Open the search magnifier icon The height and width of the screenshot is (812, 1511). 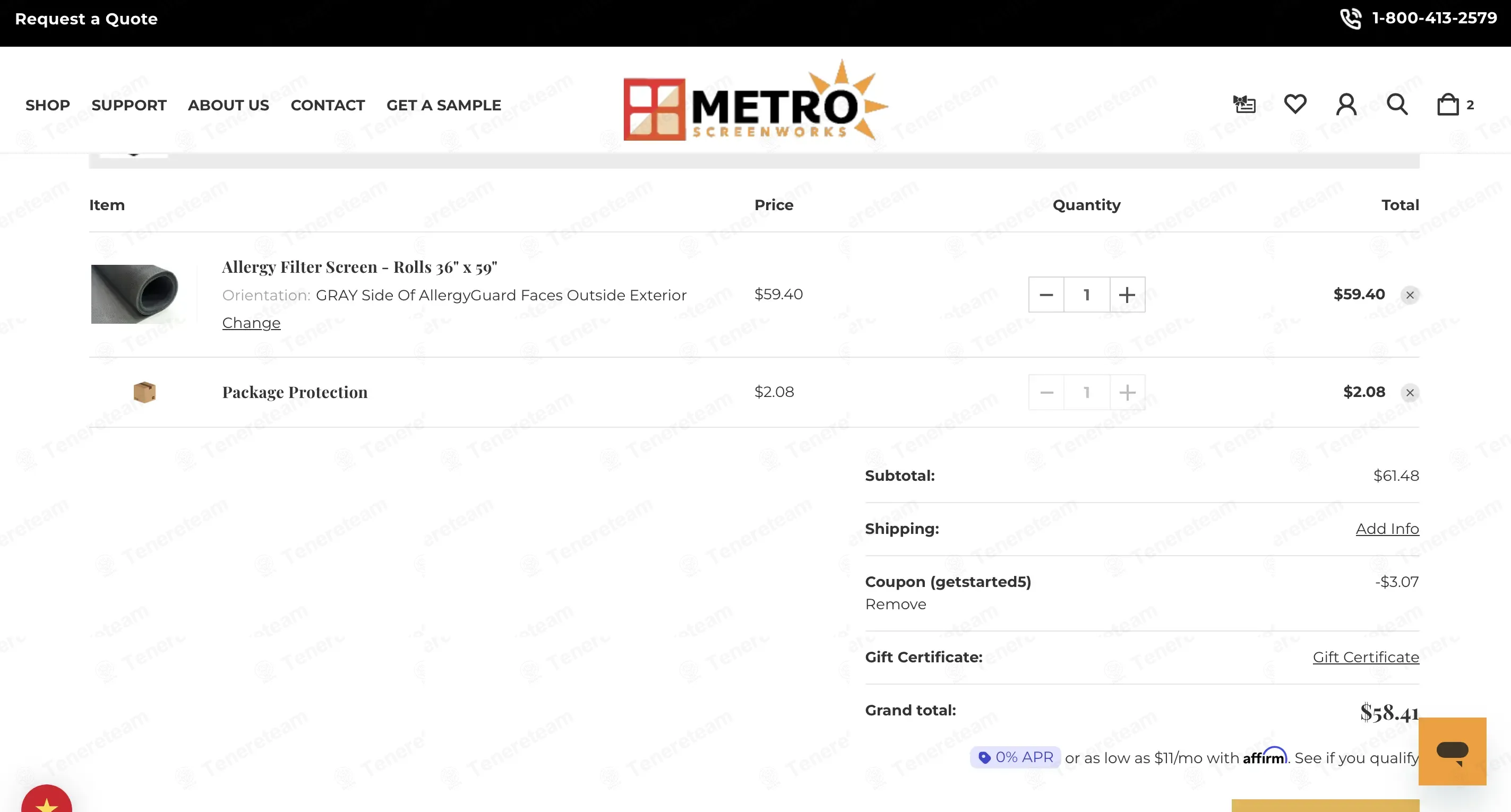point(1397,105)
